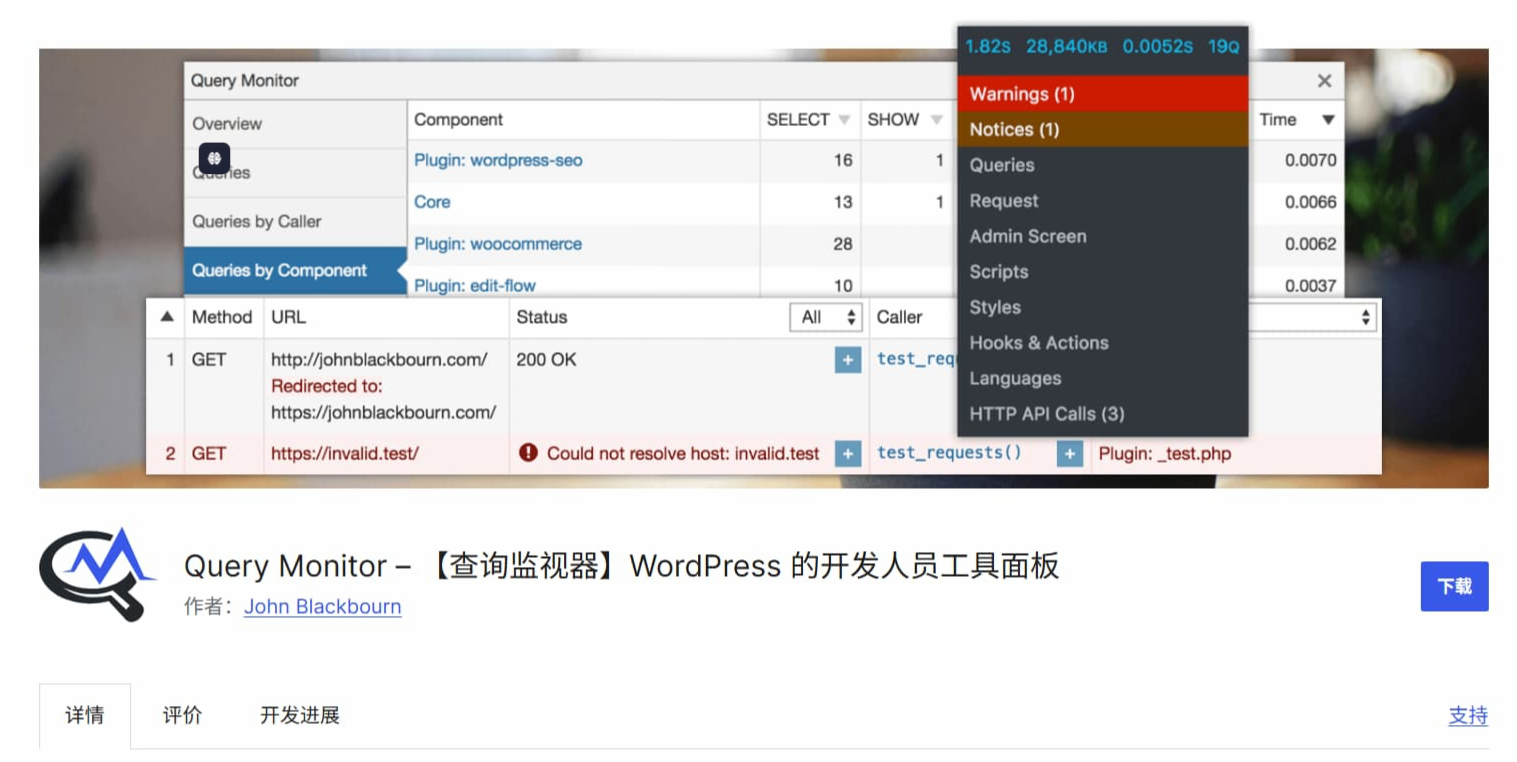Click the sort triangle in the first column header

(x=166, y=317)
